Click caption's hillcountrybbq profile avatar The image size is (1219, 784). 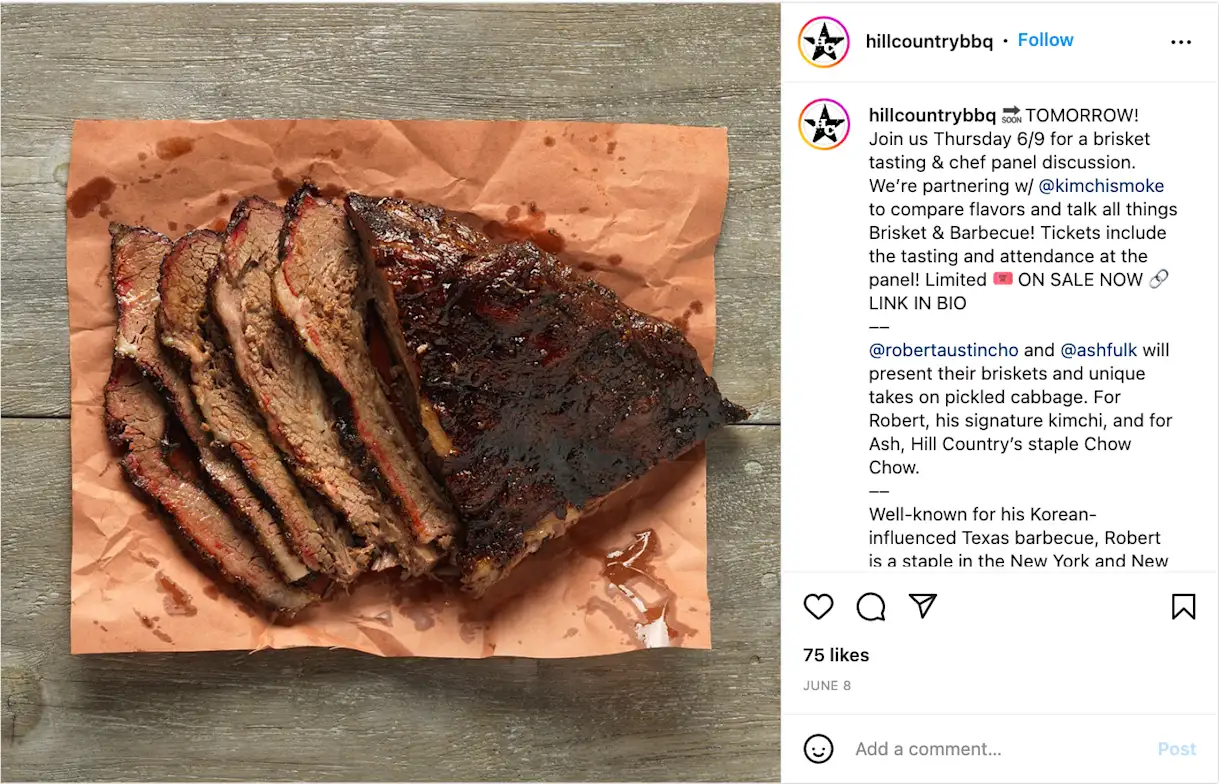point(824,125)
